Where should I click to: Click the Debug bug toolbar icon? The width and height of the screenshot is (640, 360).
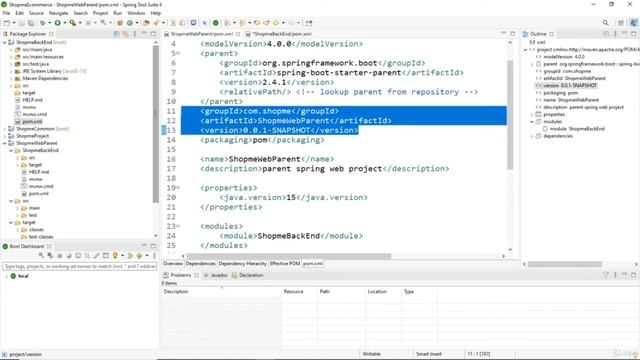pyautogui.click(x=43, y=23)
